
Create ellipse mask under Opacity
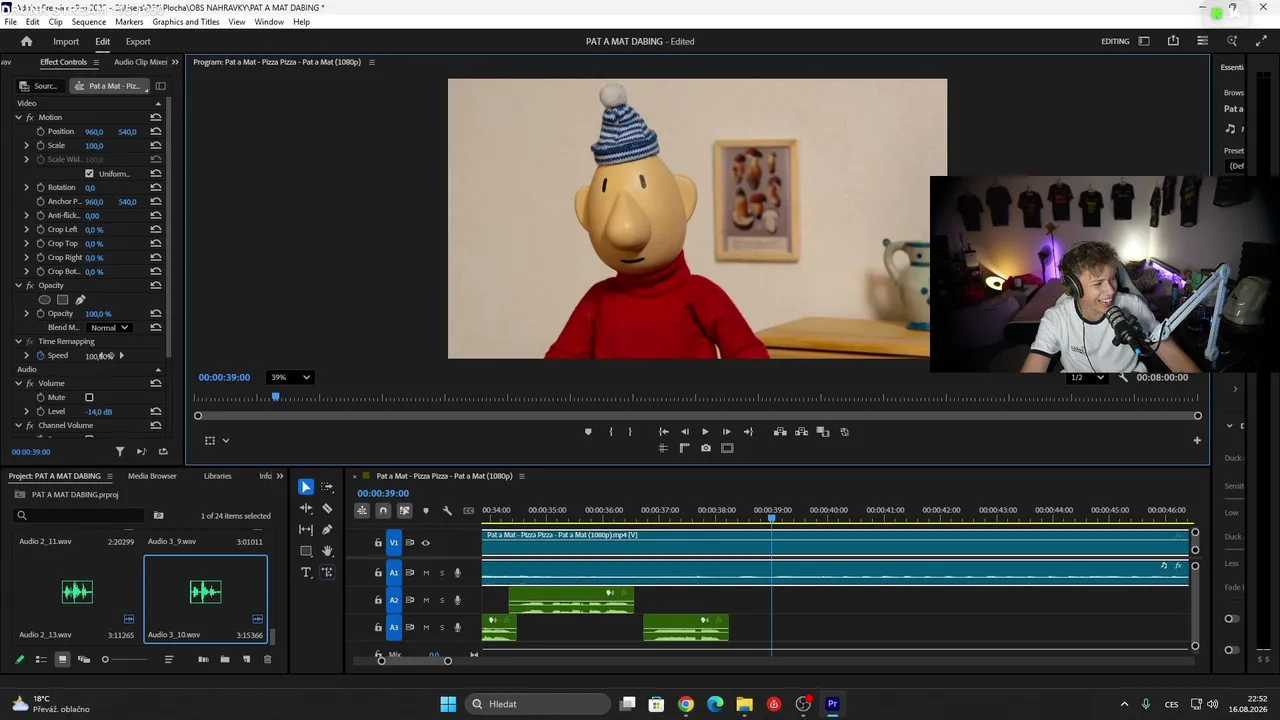44,300
